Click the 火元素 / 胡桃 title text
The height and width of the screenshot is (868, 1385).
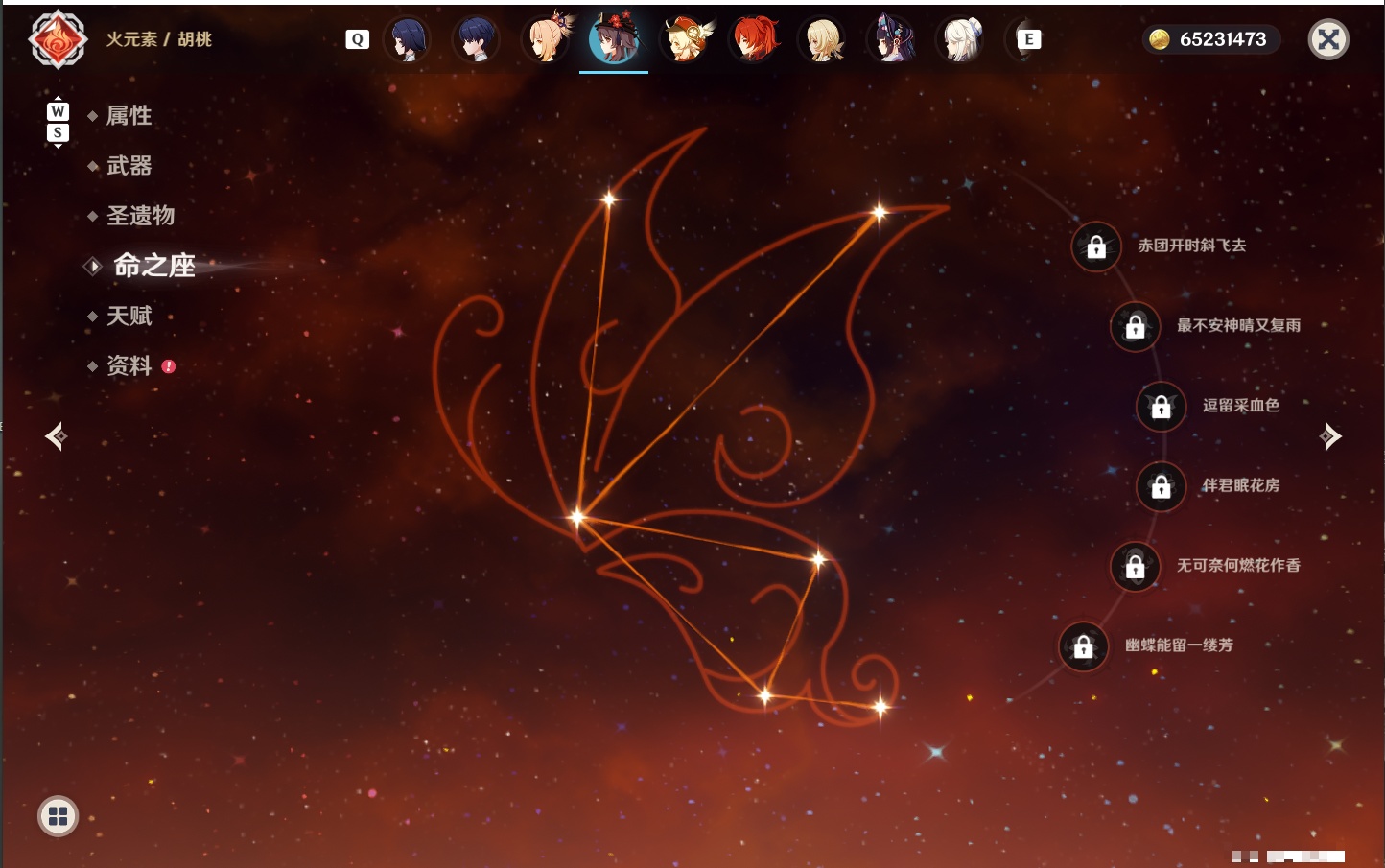click(158, 39)
